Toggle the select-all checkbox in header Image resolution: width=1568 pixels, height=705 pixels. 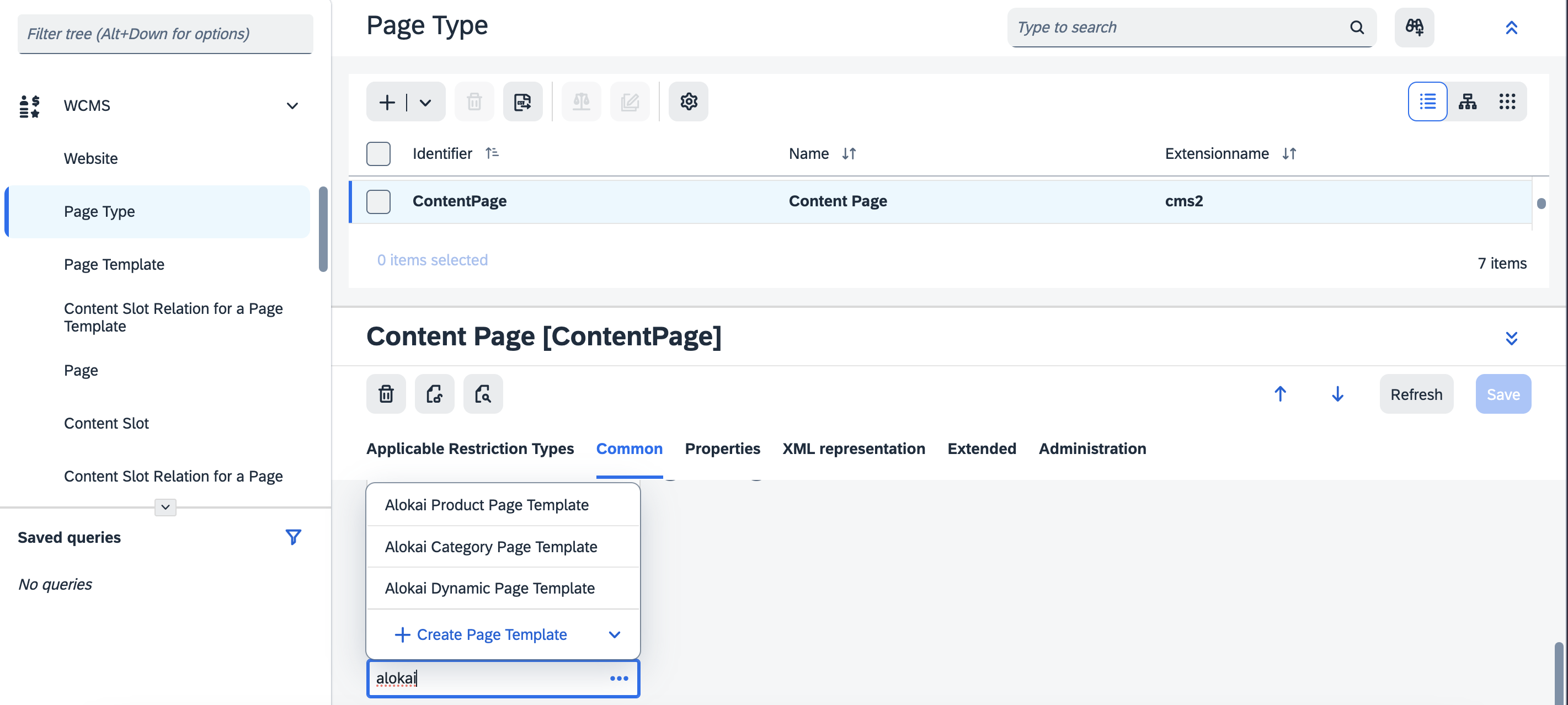(x=378, y=153)
